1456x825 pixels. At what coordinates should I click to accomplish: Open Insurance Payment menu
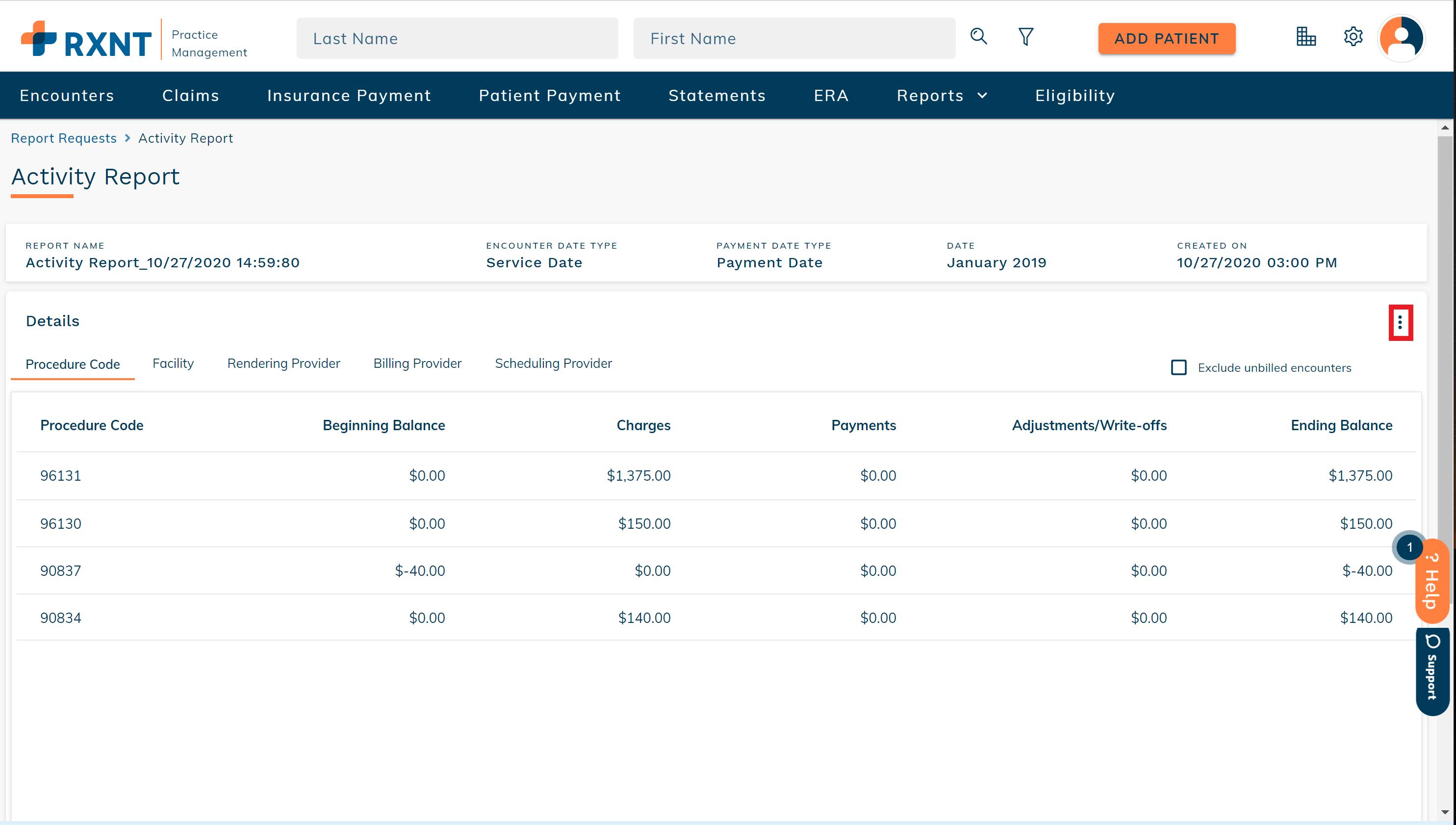(349, 95)
